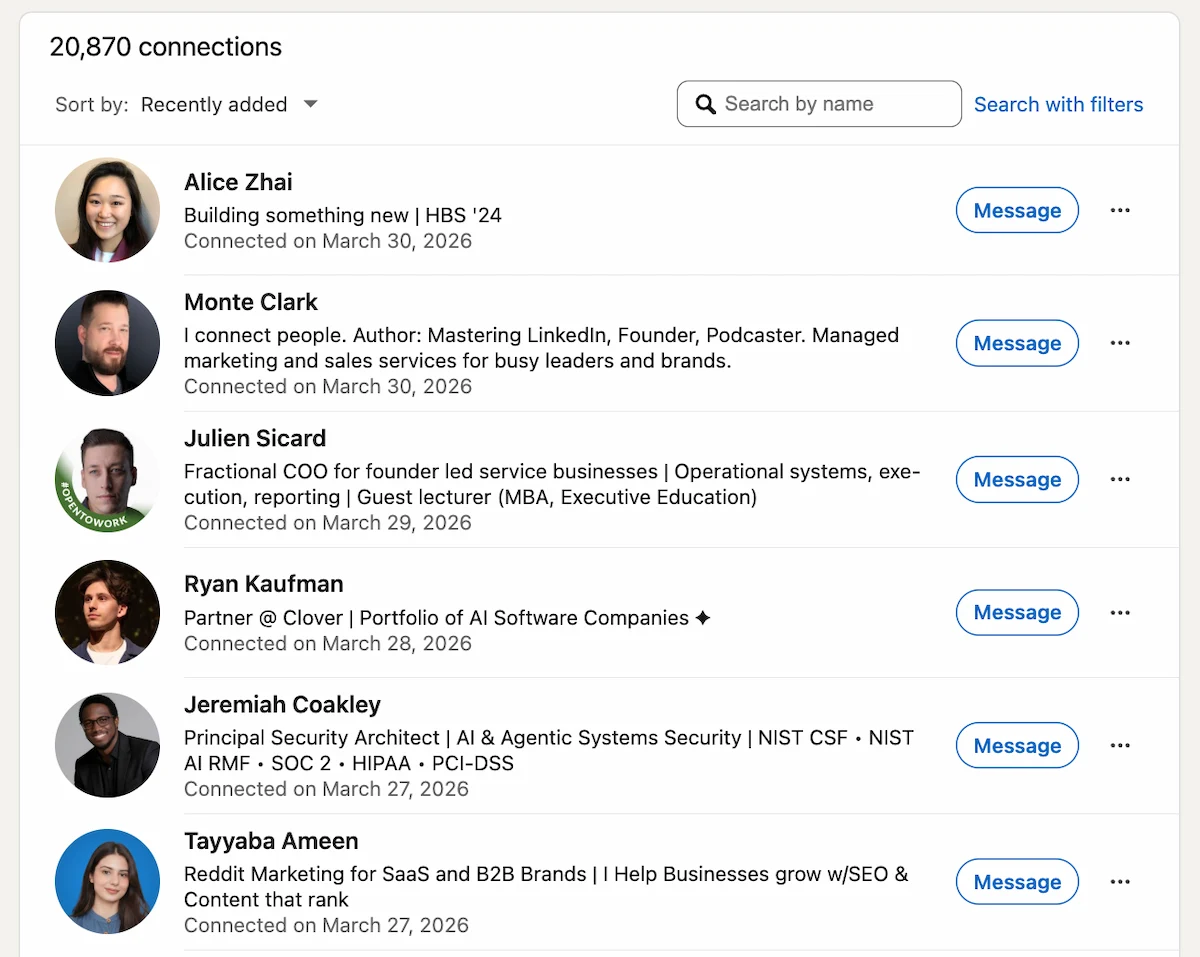Click the "Search with filters" link
Screen dimensions: 1200x957
[1059, 104]
